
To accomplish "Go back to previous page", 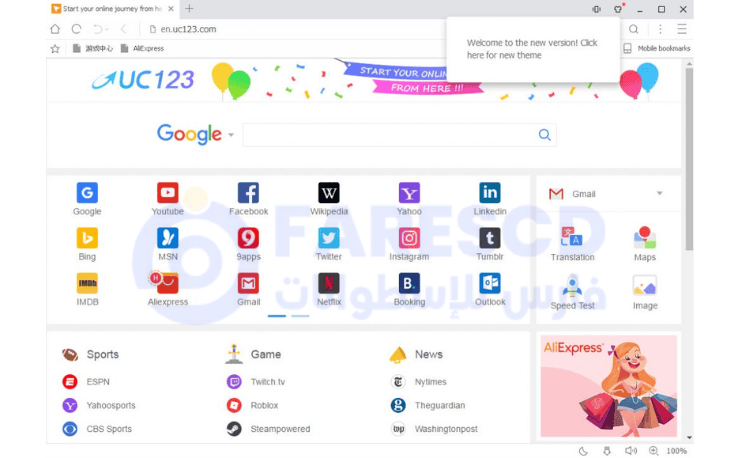I will point(123,29).
